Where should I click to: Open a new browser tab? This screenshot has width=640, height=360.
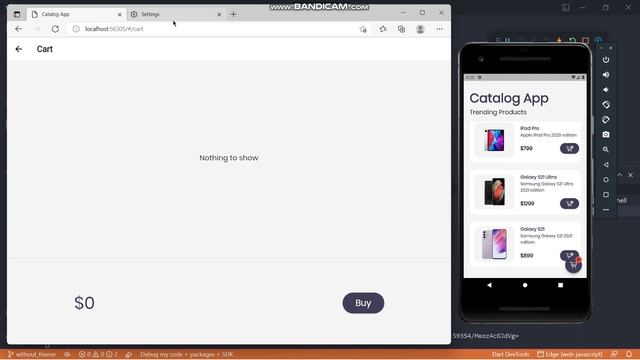point(233,14)
